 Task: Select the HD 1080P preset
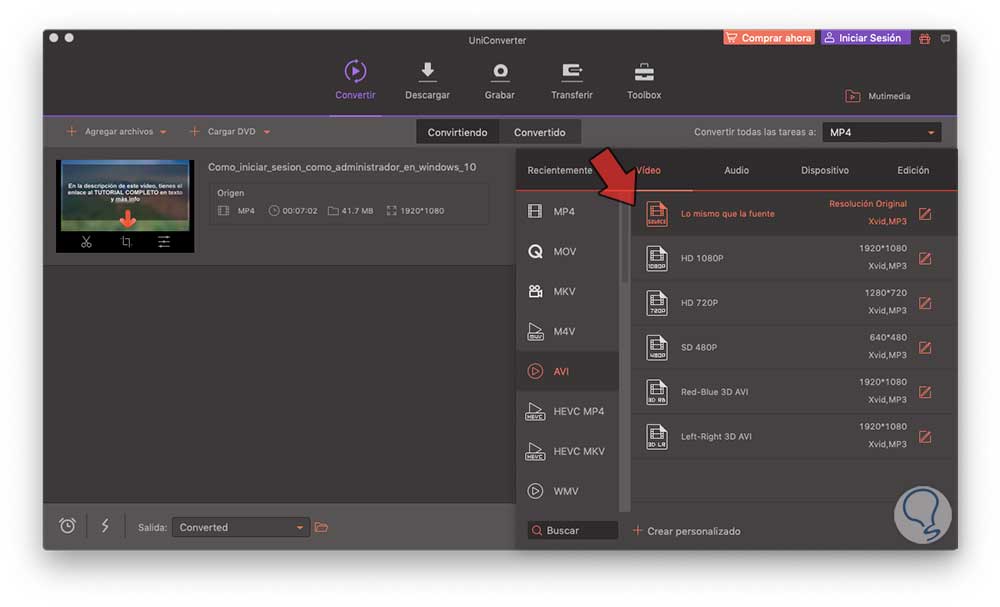[793, 258]
